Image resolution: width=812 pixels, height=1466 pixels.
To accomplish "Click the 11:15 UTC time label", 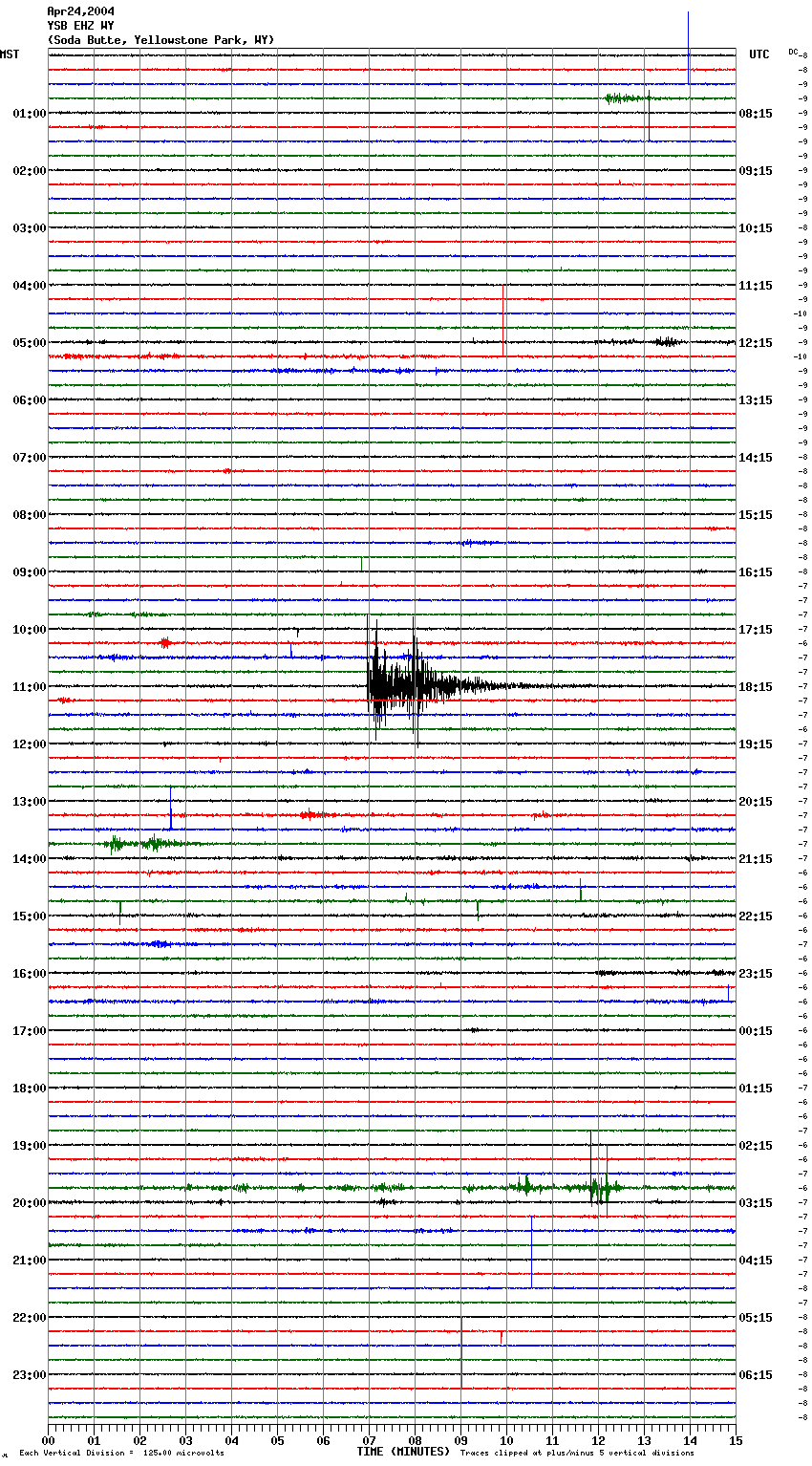I will tap(756, 286).
